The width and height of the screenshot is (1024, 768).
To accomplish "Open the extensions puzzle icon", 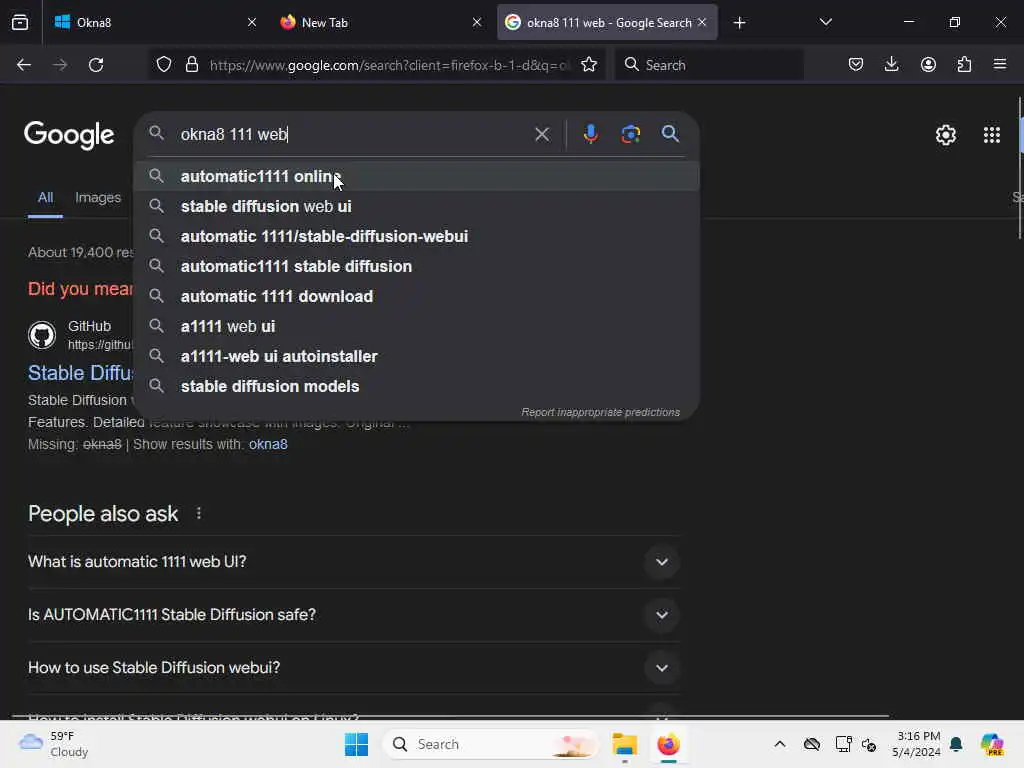I will pyautogui.click(x=964, y=65).
